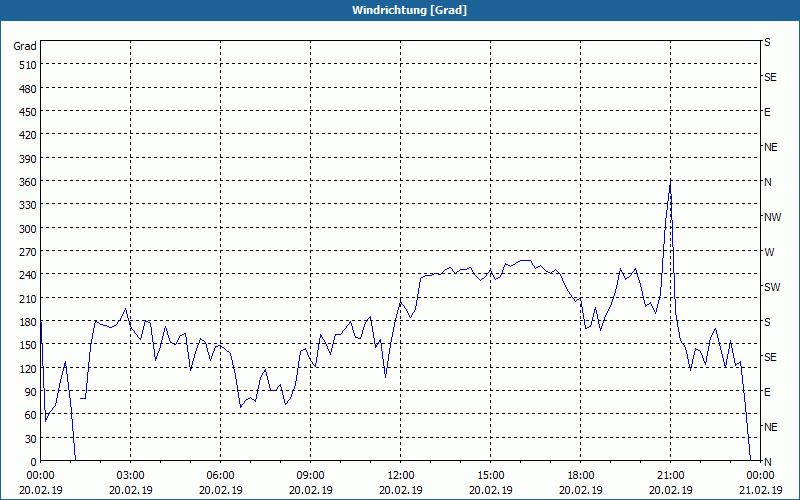Image resolution: width=800 pixels, height=500 pixels.
Task: Click the 21.02.19 date label
Action: [760, 490]
